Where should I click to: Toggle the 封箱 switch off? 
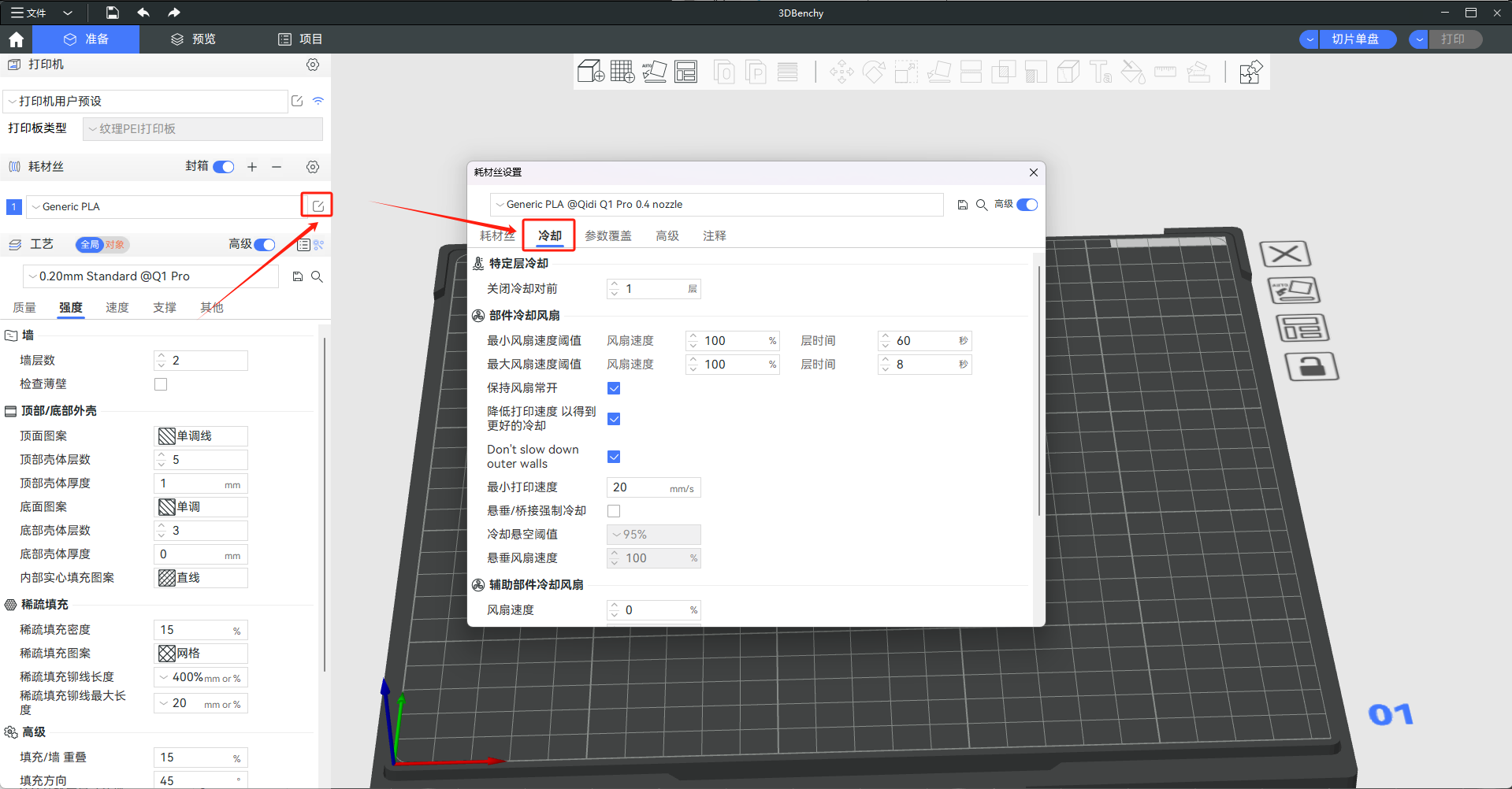(x=224, y=167)
